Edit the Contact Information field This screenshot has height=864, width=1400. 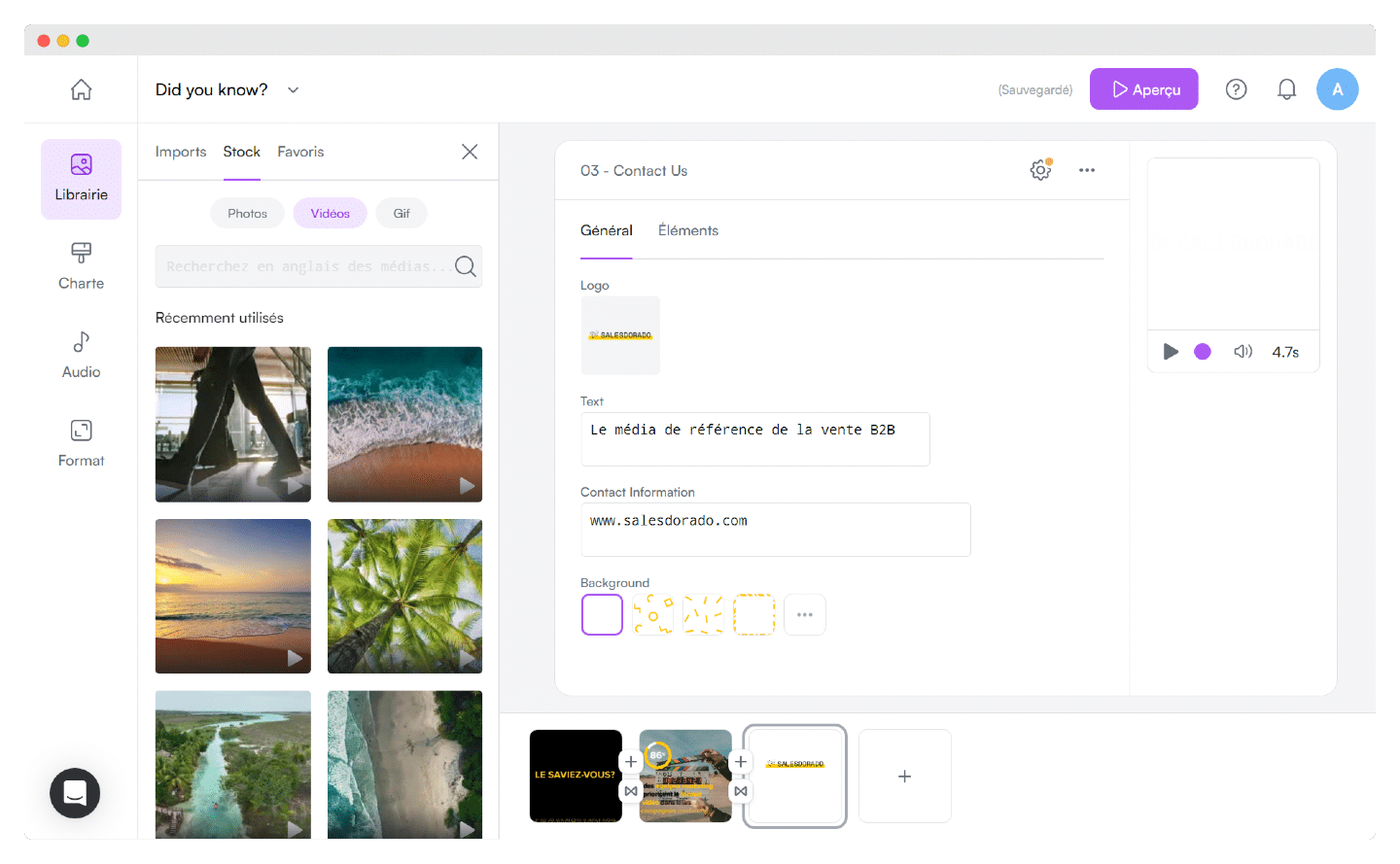point(776,530)
